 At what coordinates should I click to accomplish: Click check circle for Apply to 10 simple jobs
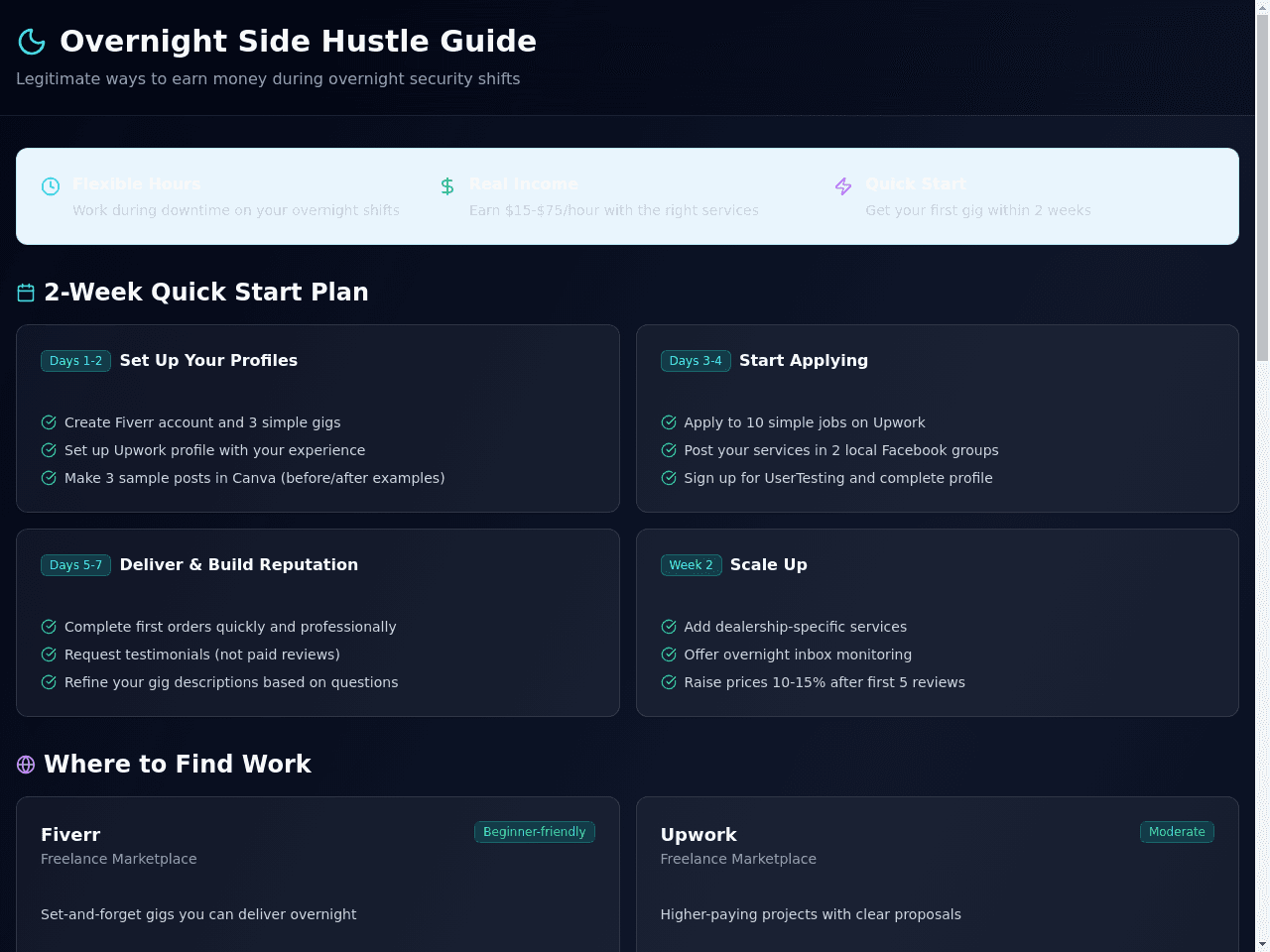669,422
